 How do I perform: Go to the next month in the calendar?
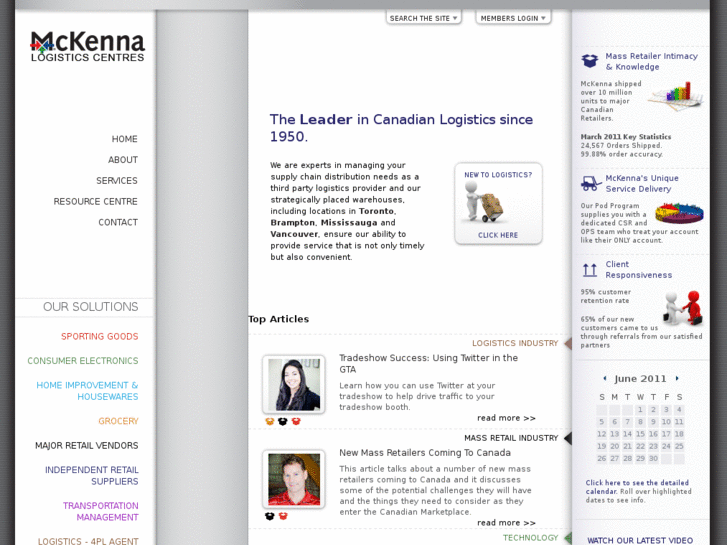tap(677, 378)
